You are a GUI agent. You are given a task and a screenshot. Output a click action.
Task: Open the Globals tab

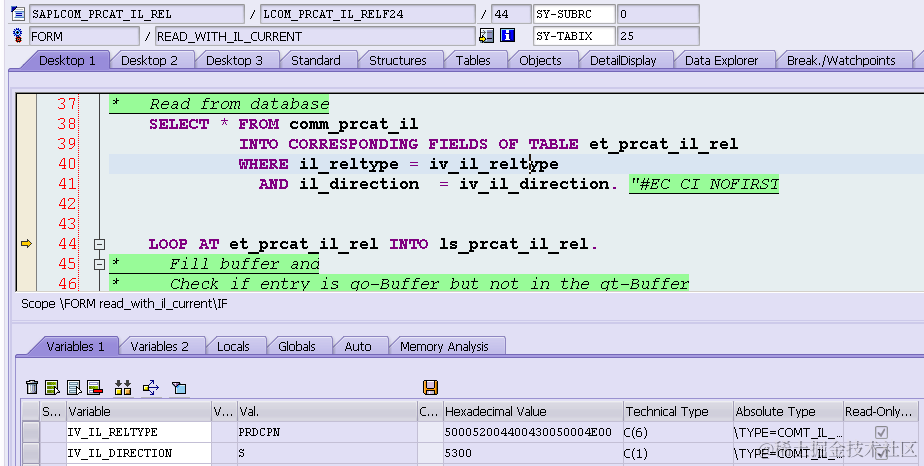pyautogui.click(x=297, y=346)
